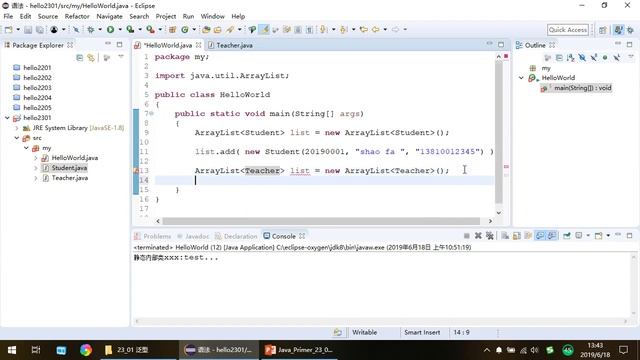Image resolution: width=640 pixels, height=360 pixels.
Task: Click the New wizard icon in toolbar
Action: (x=9, y=29)
